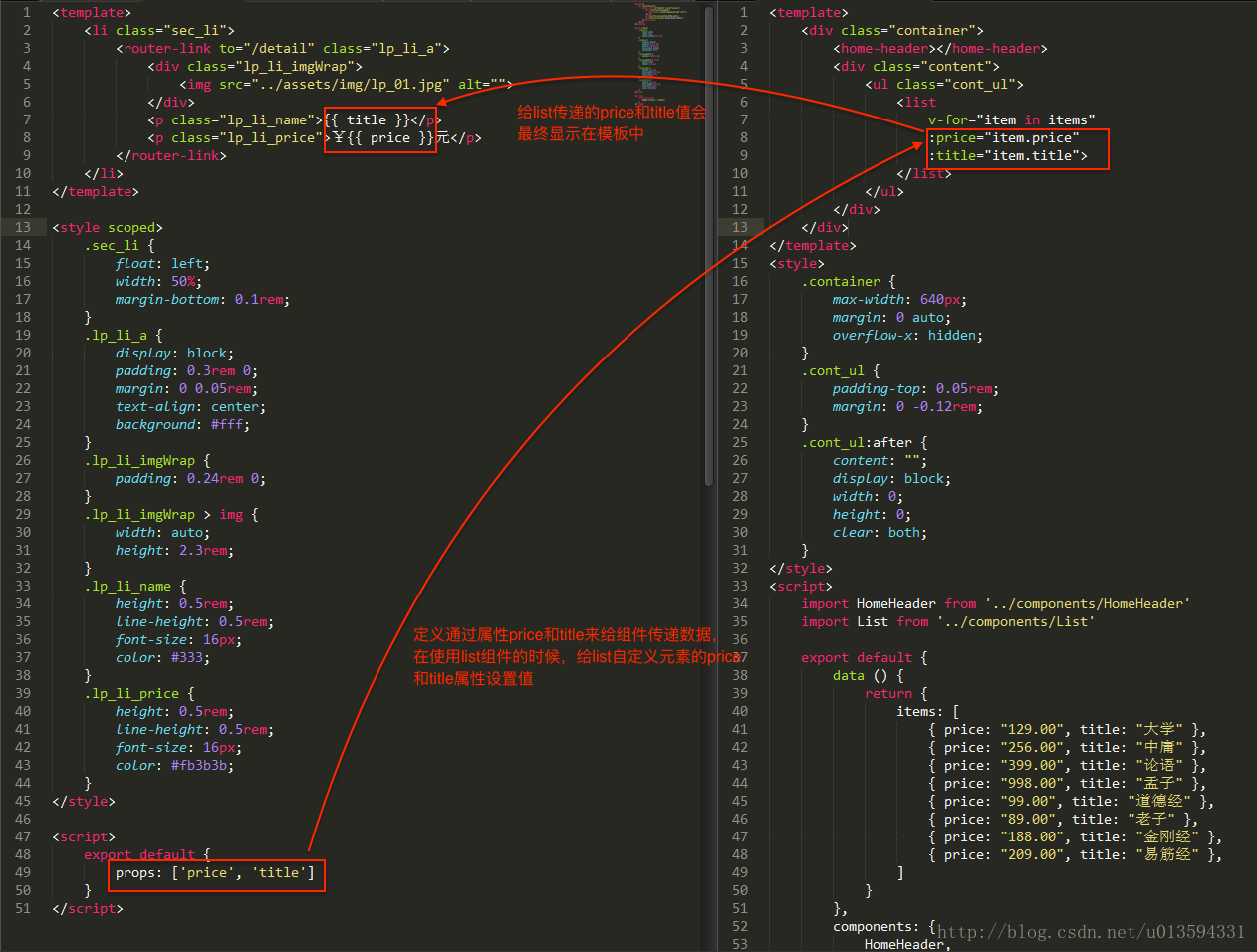The width and height of the screenshot is (1257, 952).
Task: Click margin: 0 0.05rem; declaration
Action: (186, 388)
